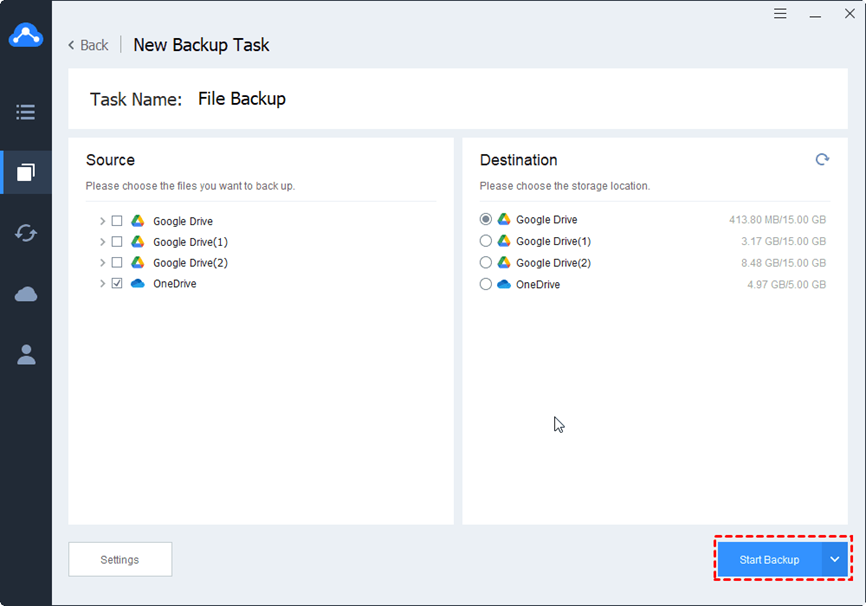Select Google Drive destination radio button
866x606 pixels.
click(485, 219)
